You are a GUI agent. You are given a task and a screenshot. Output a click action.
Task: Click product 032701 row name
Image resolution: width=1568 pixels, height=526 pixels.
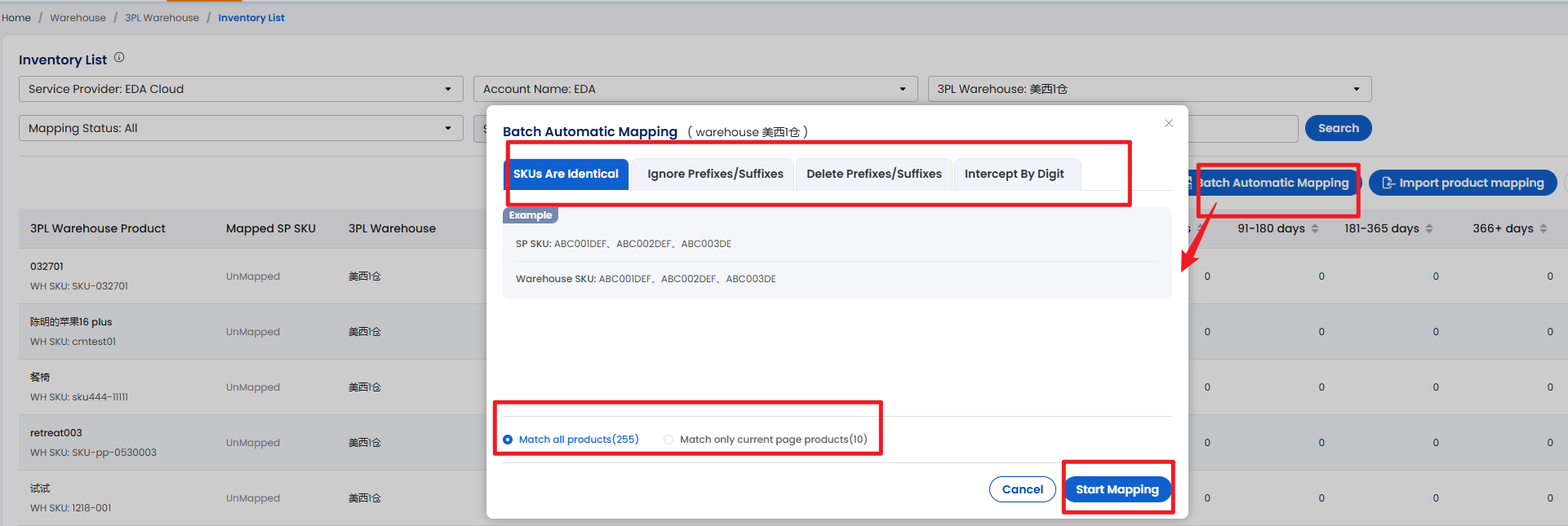point(47,267)
